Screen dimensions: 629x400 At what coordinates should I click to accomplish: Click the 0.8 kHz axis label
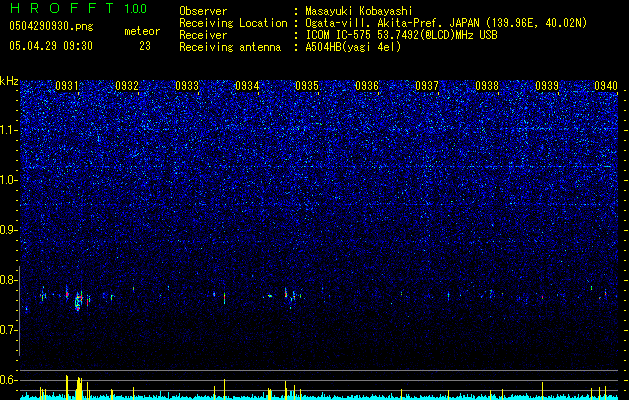pos(9,280)
